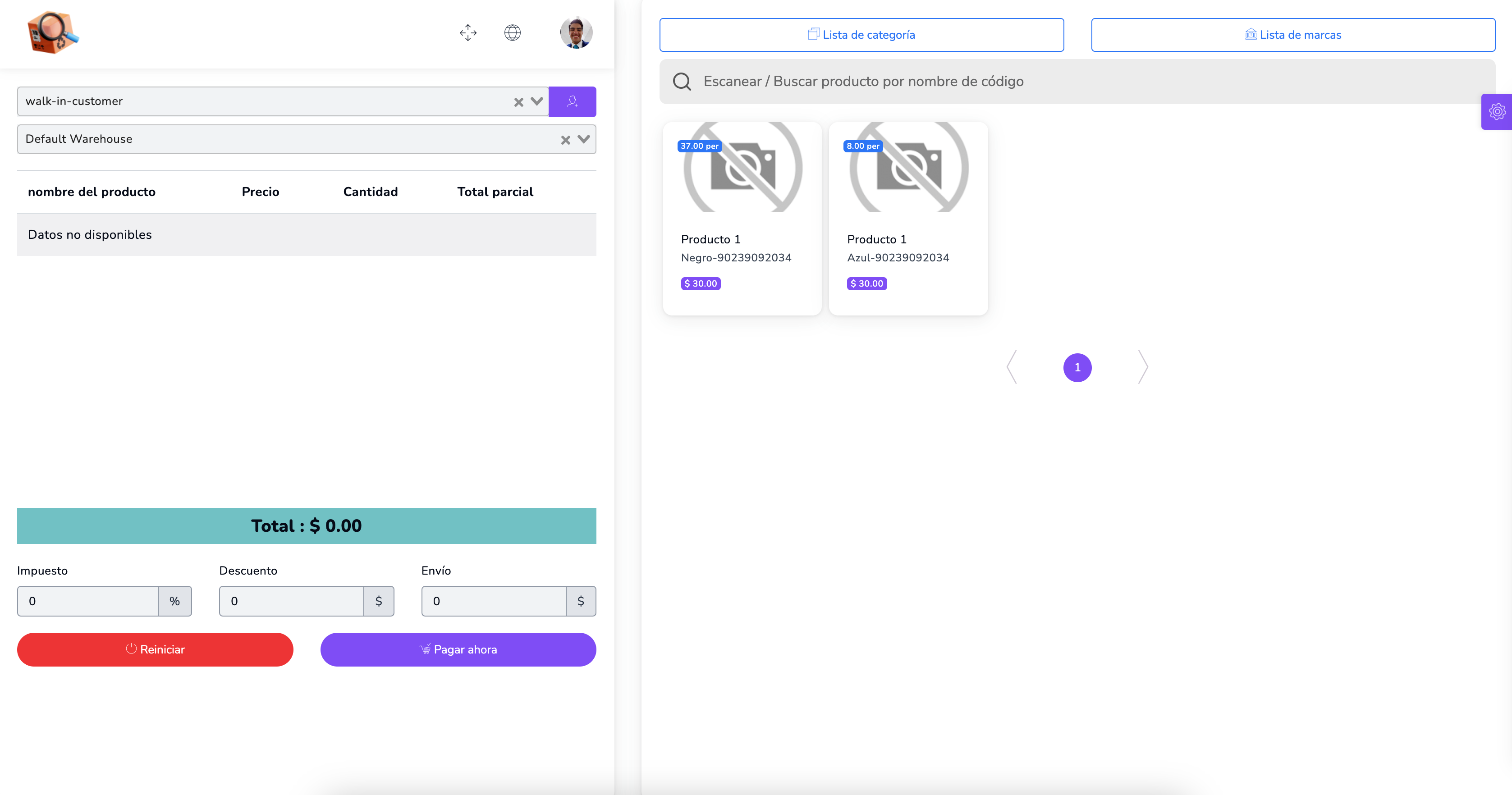1512x795 pixels.
Task: Open Lista de marcas
Action: [1292, 35]
